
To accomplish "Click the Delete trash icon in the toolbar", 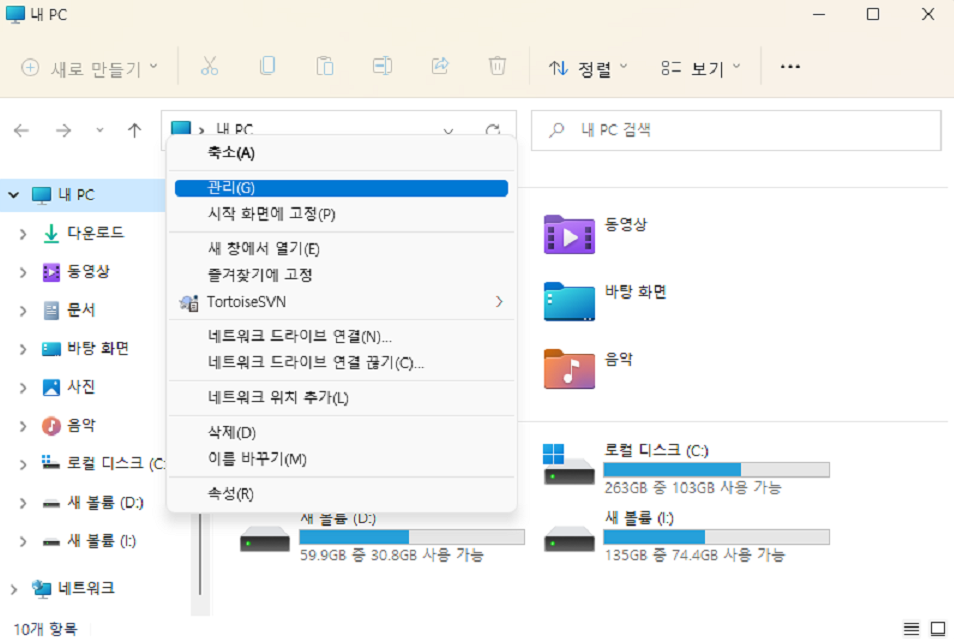I will coord(497,66).
